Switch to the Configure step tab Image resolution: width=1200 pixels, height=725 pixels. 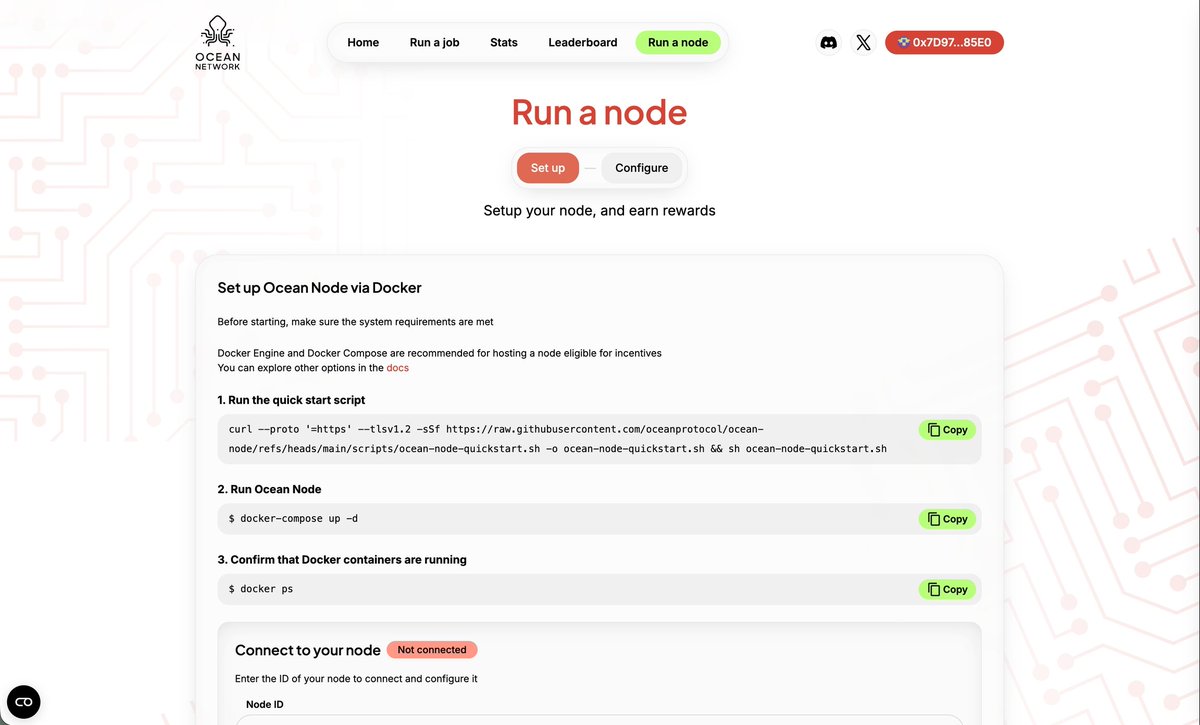point(642,168)
